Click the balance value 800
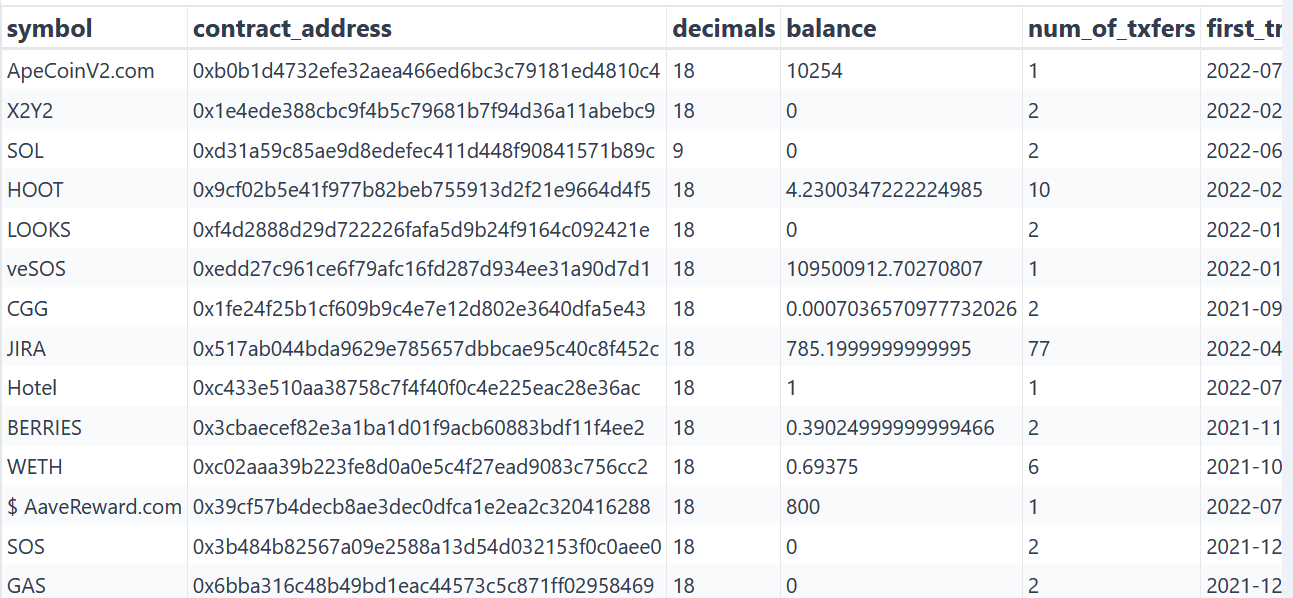 [x=804, y=507]
